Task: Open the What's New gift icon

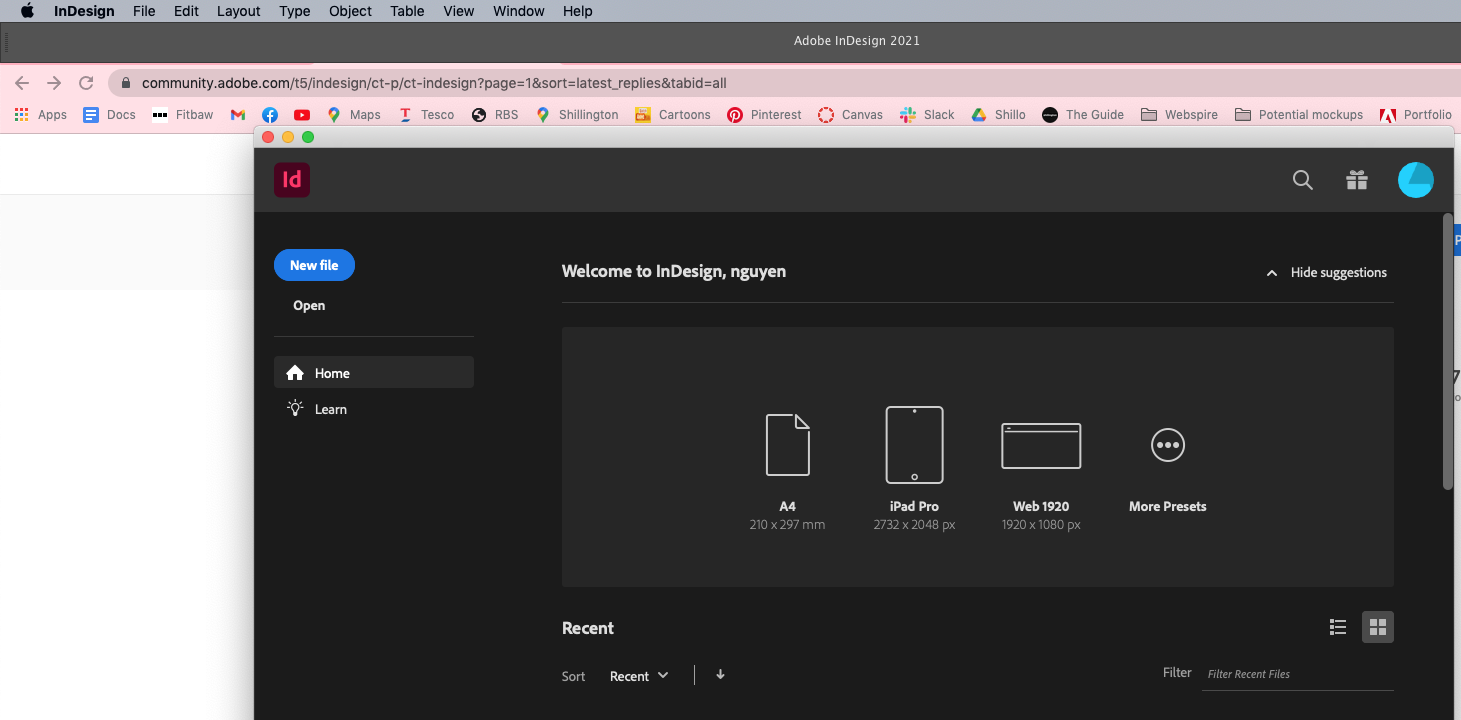Action: [1356, 180]
